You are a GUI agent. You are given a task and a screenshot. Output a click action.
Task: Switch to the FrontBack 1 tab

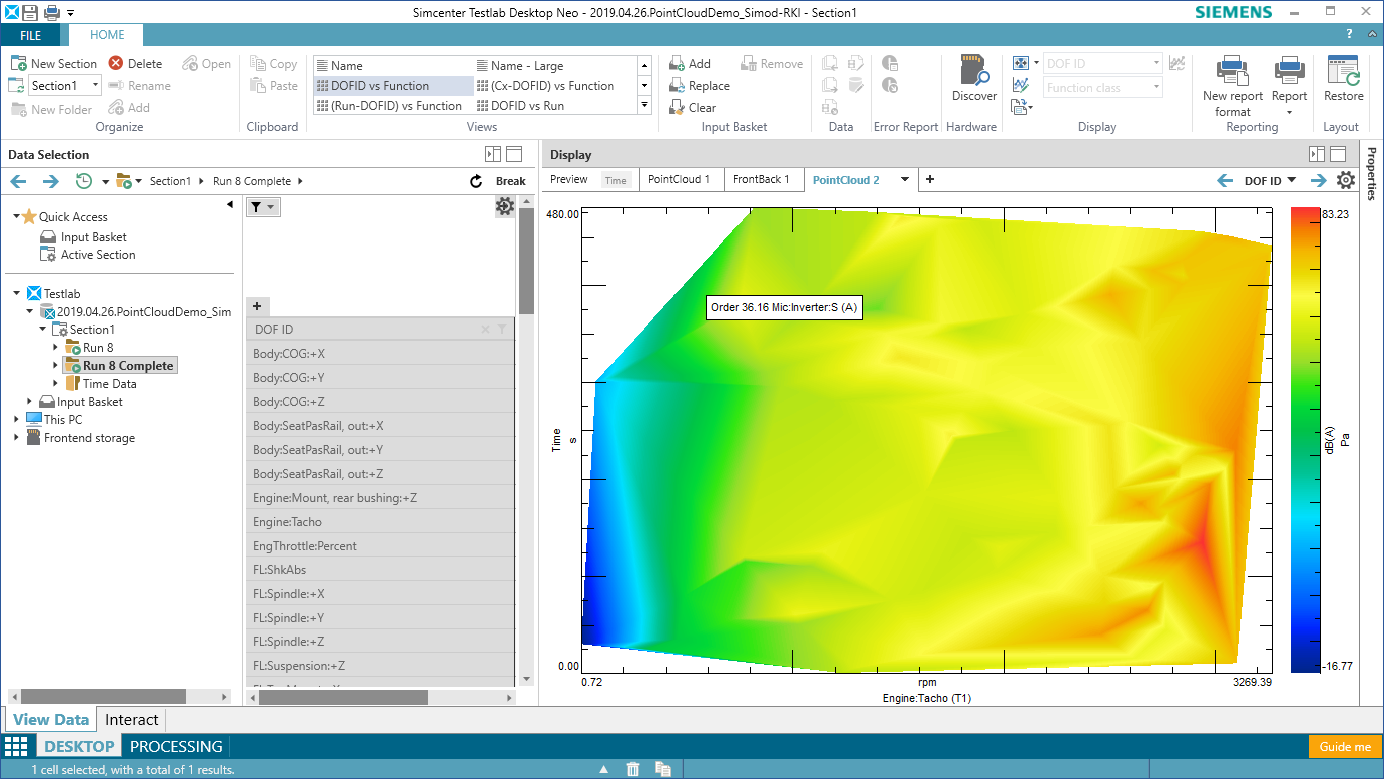point(761,180)
